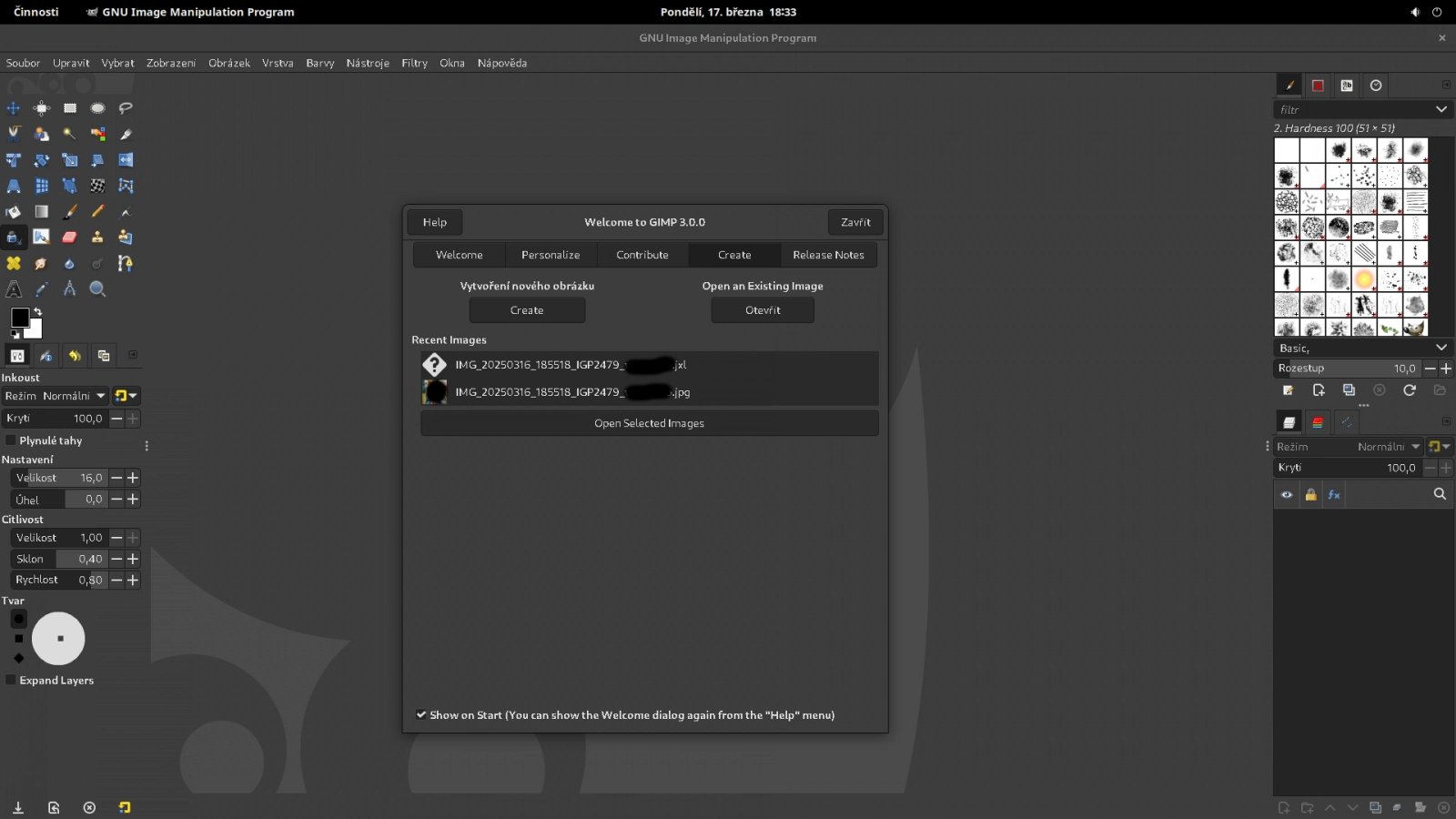Select the Eraser tool
1456x819 pixels.
70,238
